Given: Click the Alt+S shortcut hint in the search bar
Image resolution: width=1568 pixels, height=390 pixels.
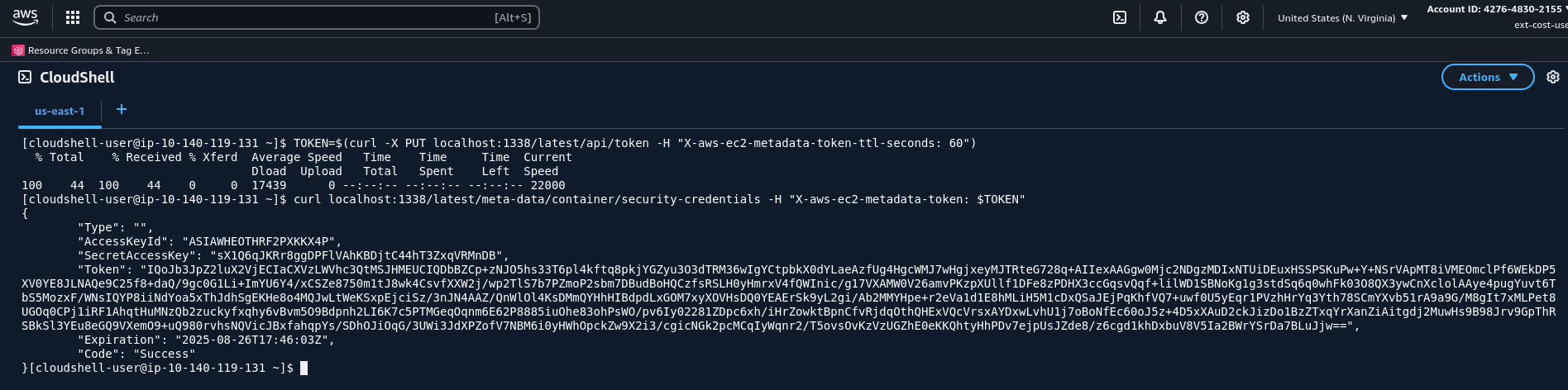Looking at the screenshot, I should coord(513,17).
